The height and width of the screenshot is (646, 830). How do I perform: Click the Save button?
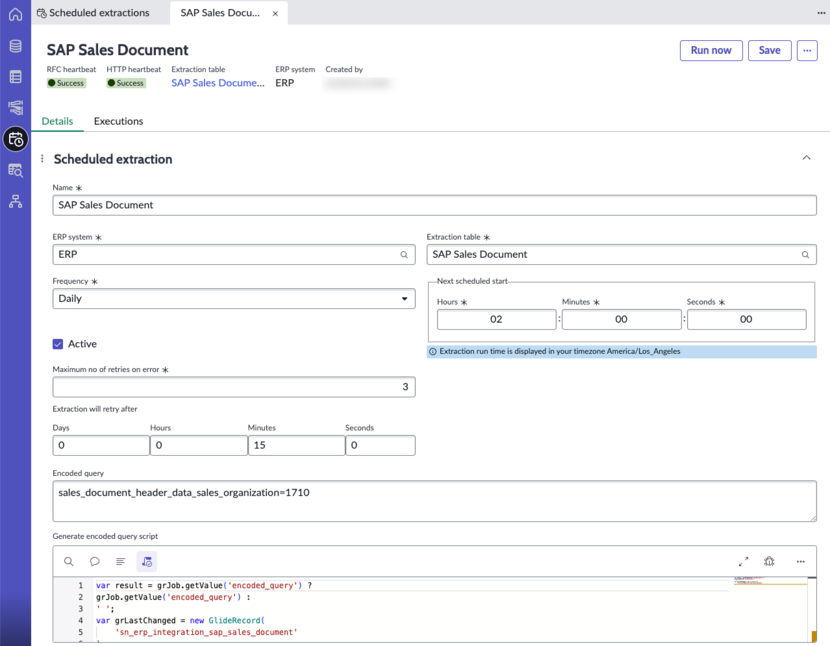tap(770, 50)
